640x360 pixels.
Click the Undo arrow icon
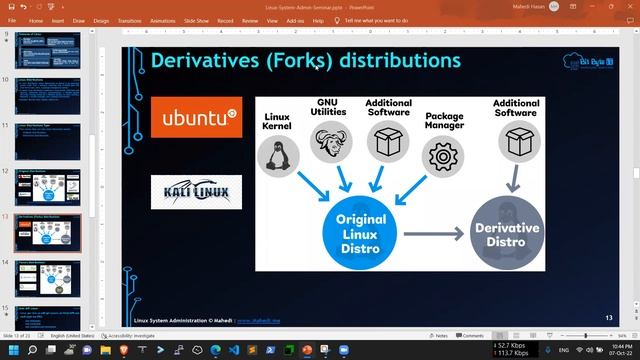tap(23, 7)
